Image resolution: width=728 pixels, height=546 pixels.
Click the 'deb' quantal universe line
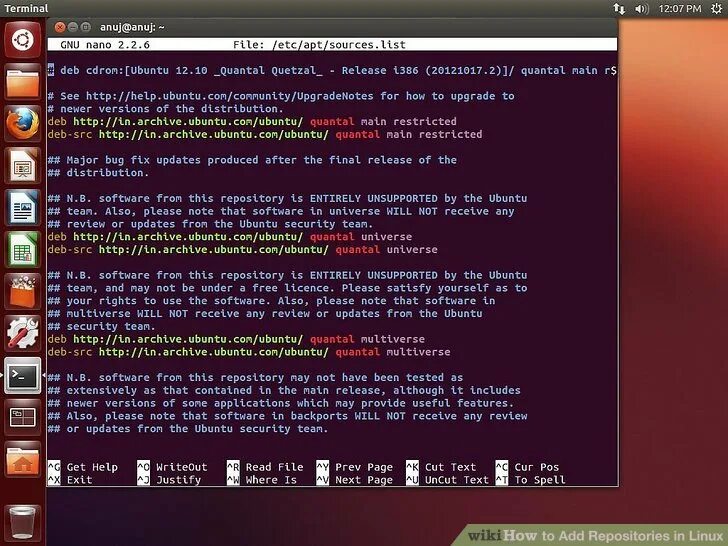pyautogui.click(x=230, y=237)
